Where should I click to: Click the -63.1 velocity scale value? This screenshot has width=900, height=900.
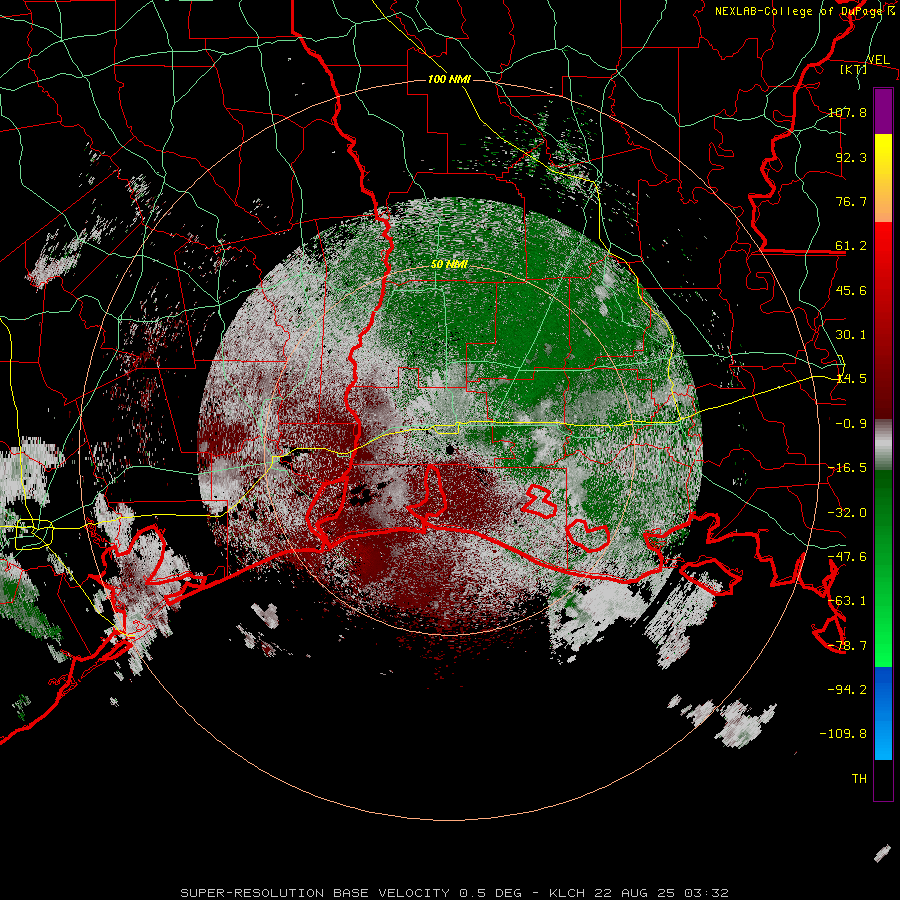[x=847, y=601]
